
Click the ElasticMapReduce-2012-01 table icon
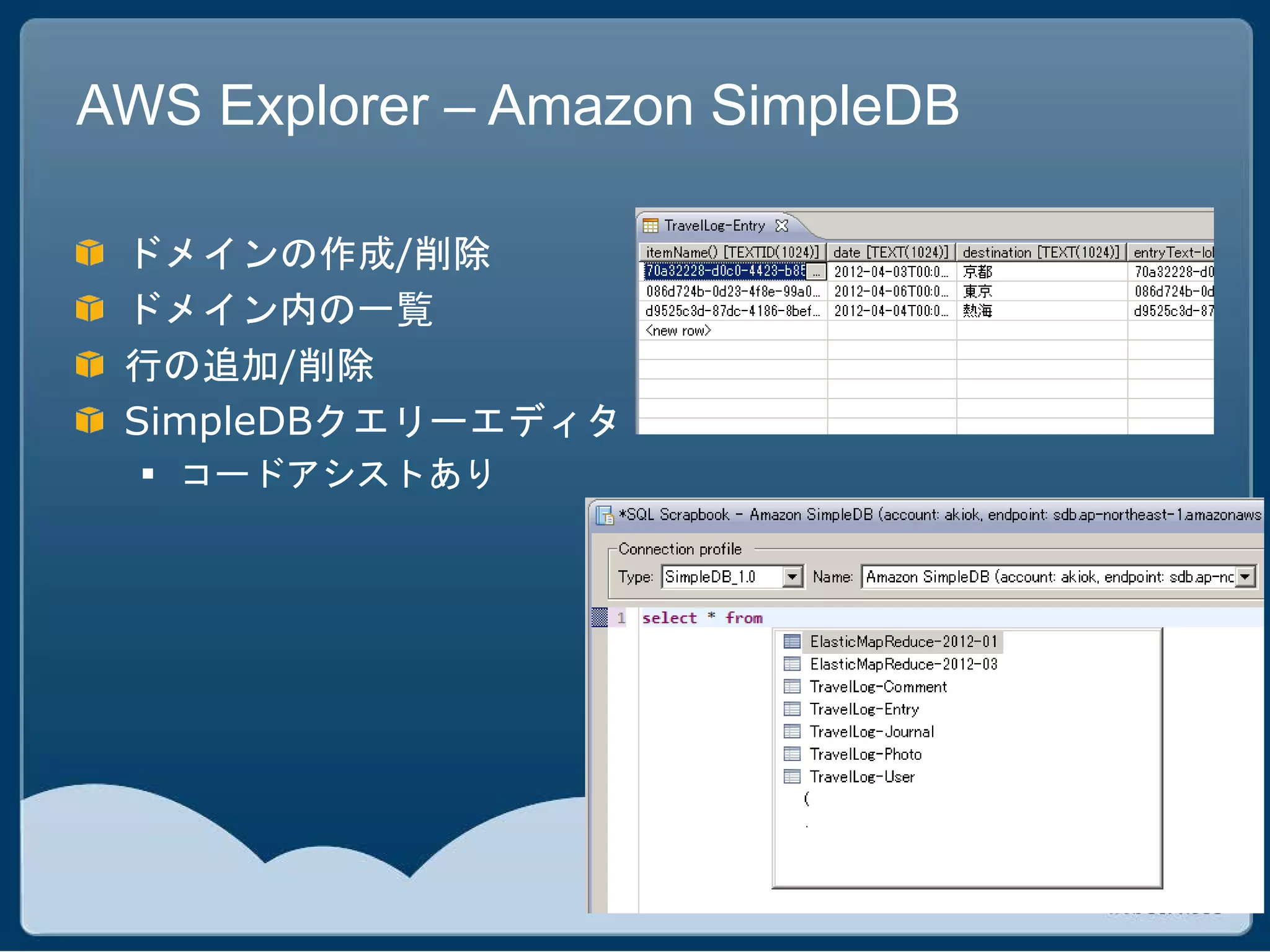point(792,641)
